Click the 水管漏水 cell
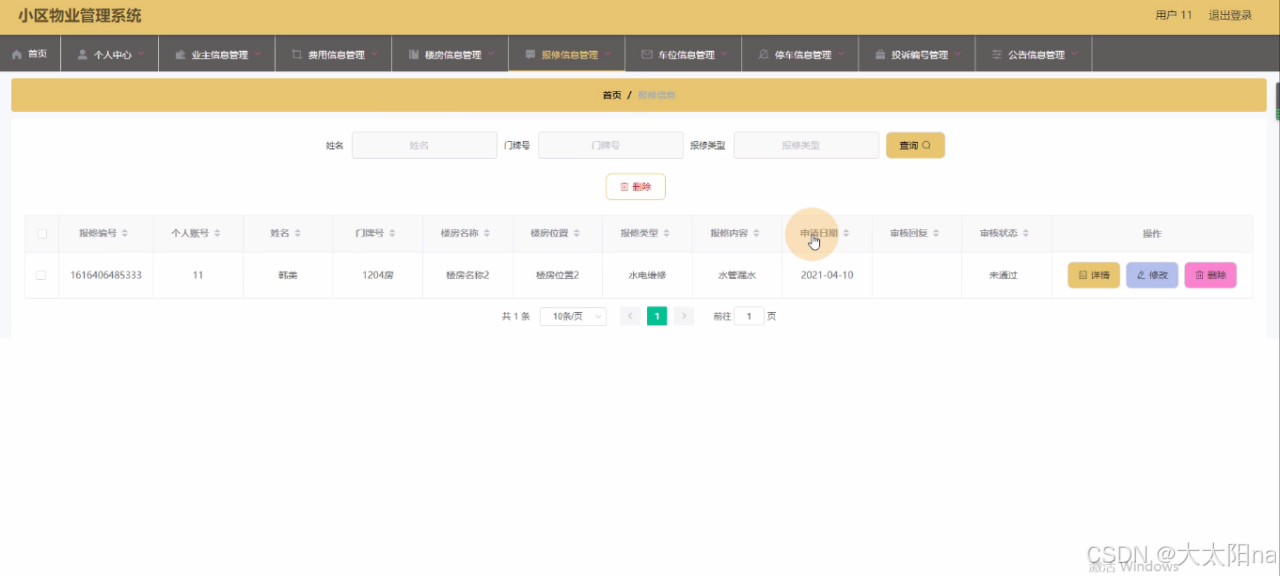The width and height of the screenshot is (1280, 576). pyautogui.click(x=737, y=275)
